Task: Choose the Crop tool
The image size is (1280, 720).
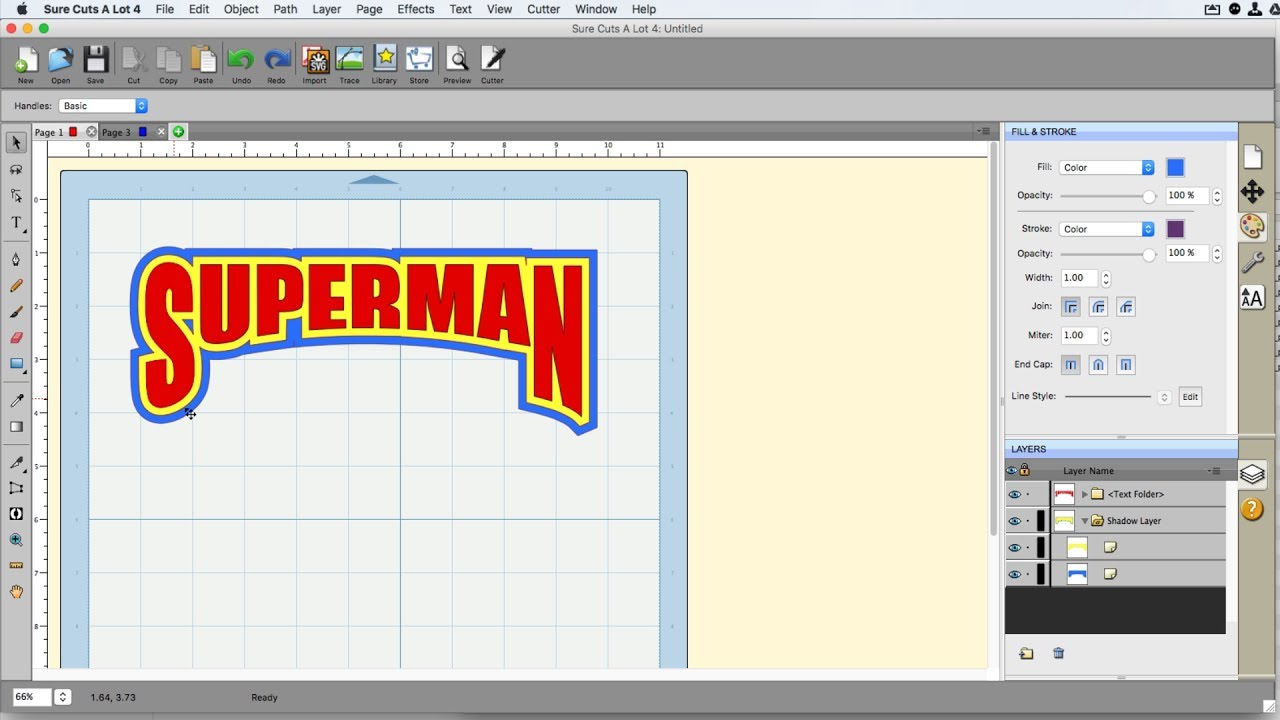Action: pyautogui.click(x=16, y=488)
